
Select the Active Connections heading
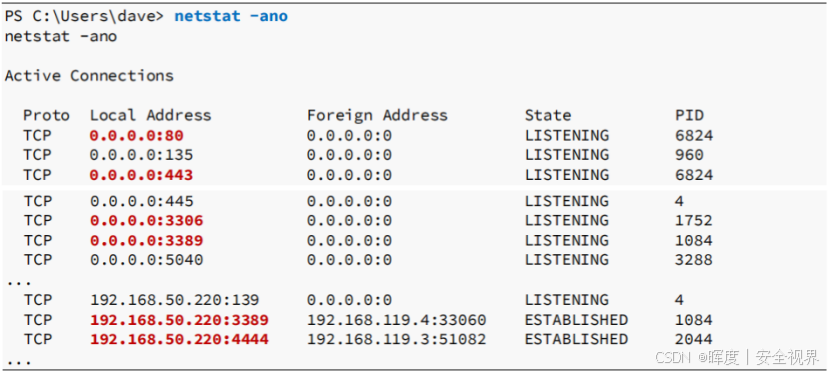[x=89, y=76]
